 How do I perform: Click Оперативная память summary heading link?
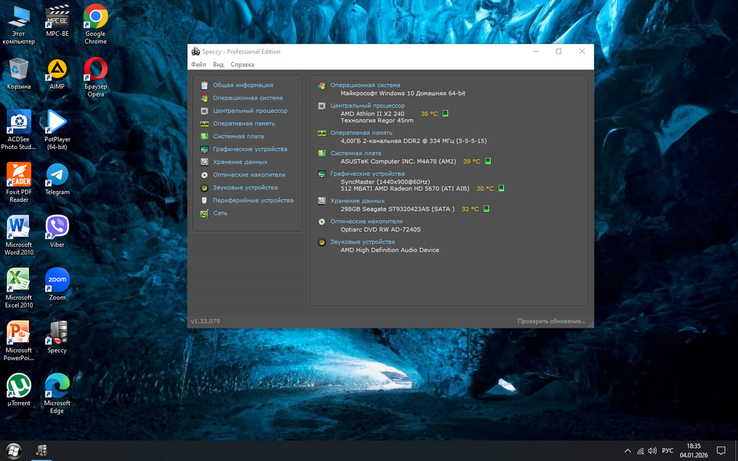point(361,133)
